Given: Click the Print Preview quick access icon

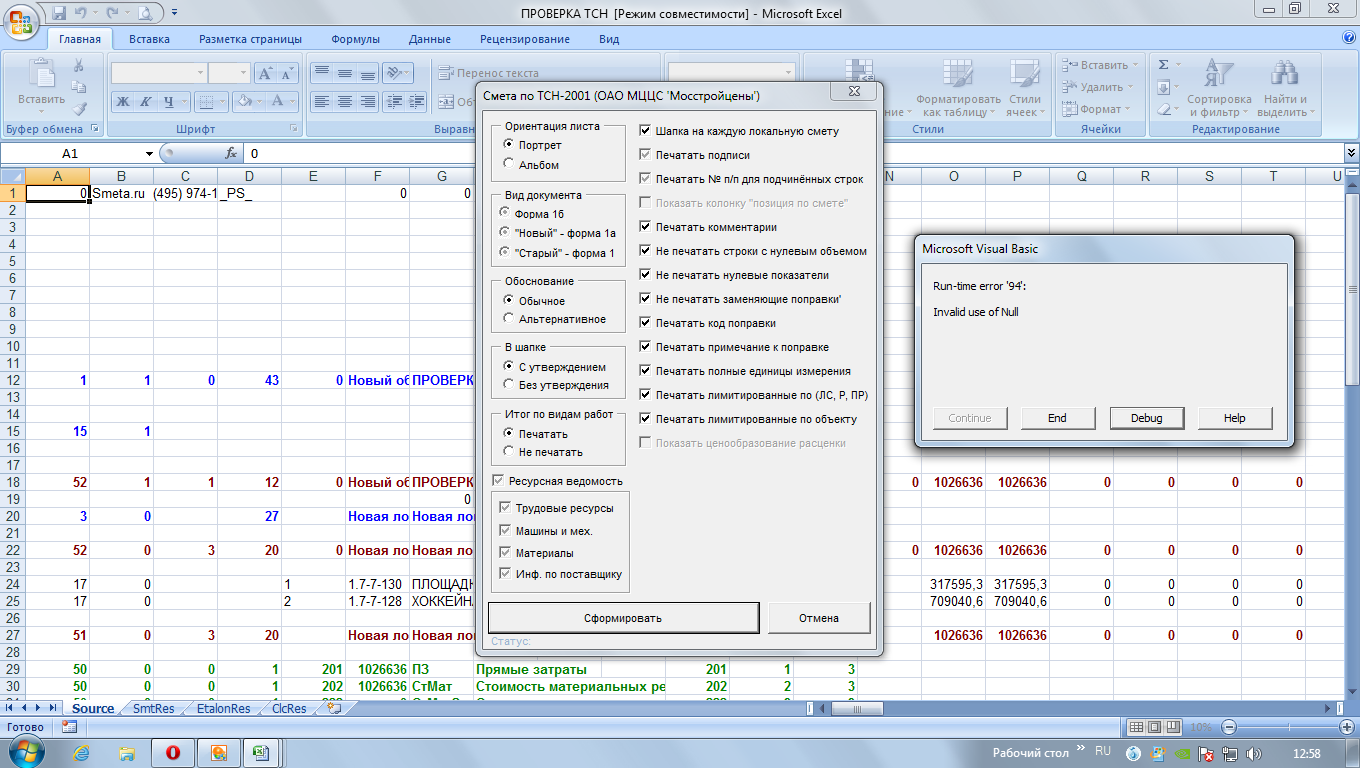Looking at the screenshot, I should tap(145, 13).
